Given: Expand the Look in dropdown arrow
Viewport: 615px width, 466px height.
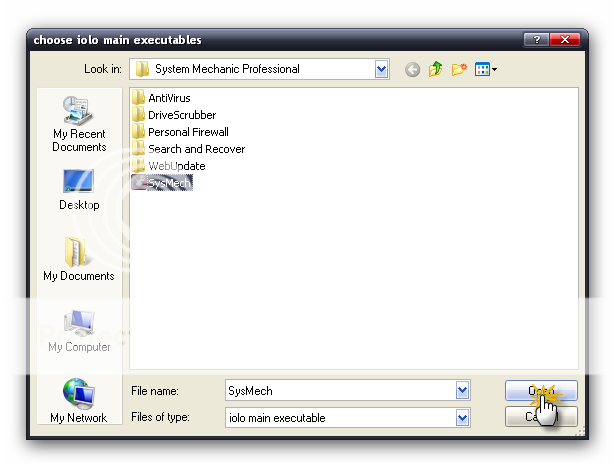Looking at the screenshot, I should (x=381, y=69).
